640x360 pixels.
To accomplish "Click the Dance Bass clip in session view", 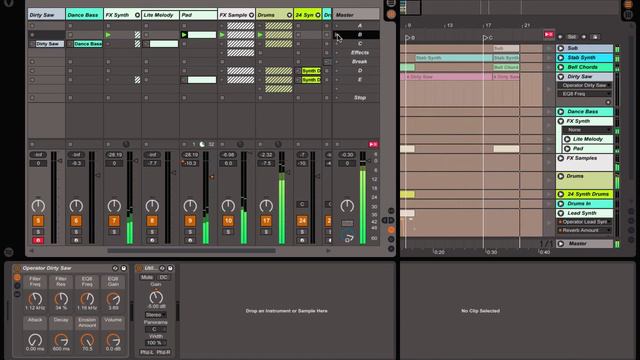I will [x=88, y=44].
